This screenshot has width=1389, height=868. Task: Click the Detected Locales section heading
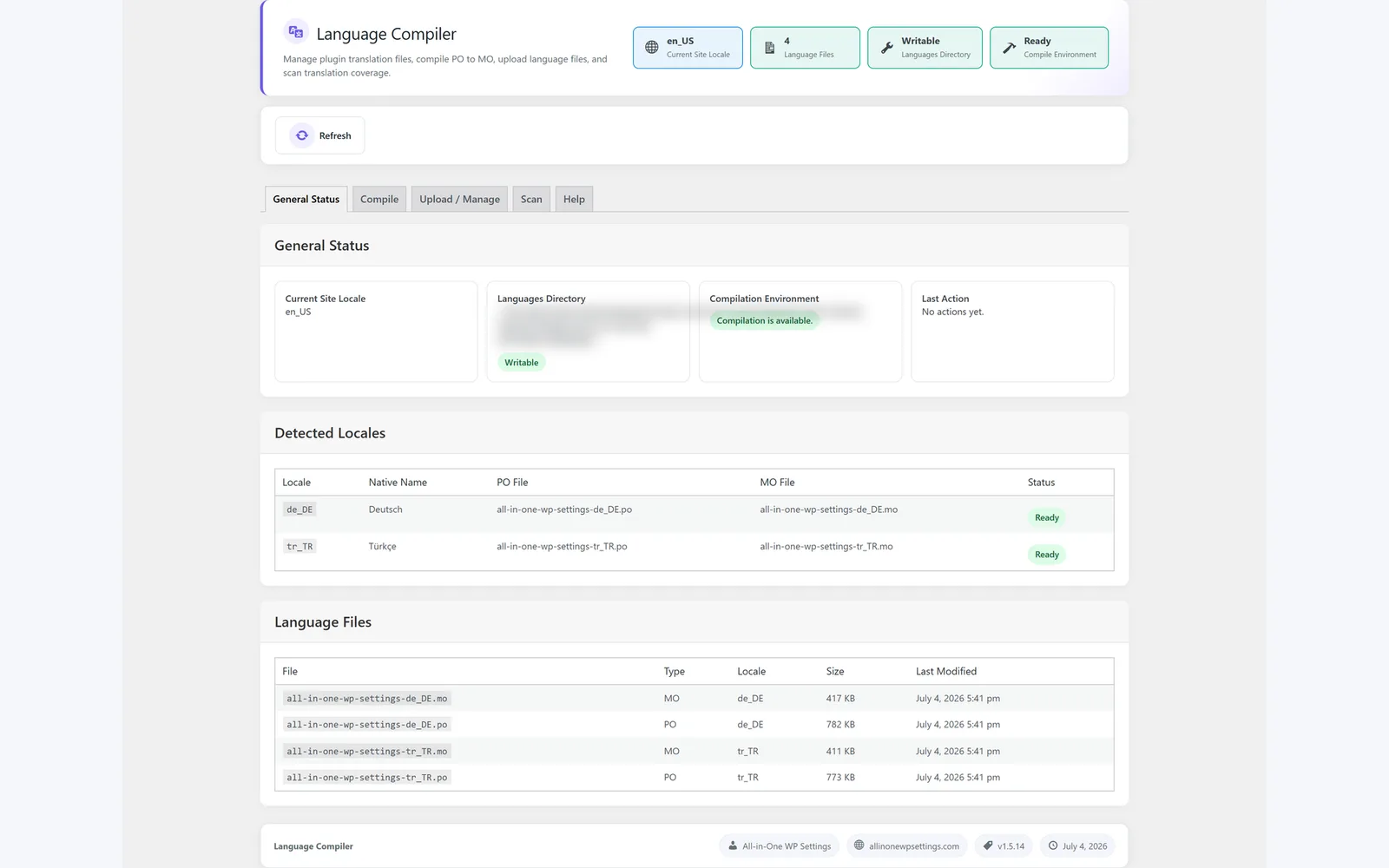click(x=330, y=433)
